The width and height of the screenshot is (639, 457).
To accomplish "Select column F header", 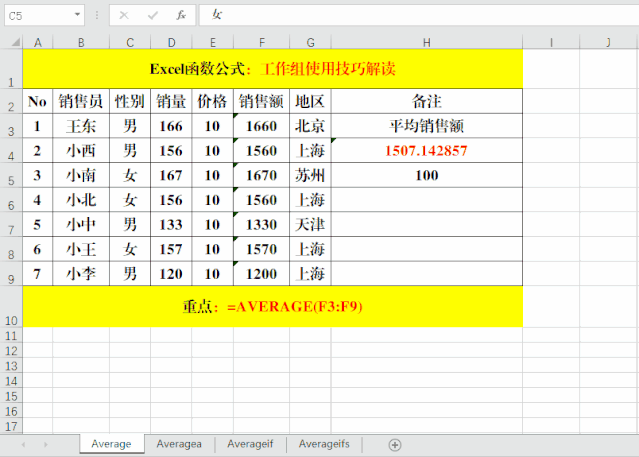I will coord(261,42).
